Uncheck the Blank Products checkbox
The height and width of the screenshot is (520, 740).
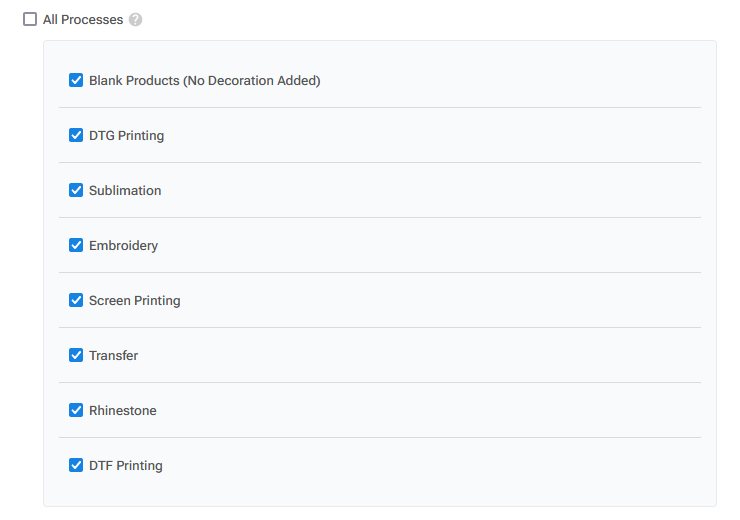click(76, 80)
